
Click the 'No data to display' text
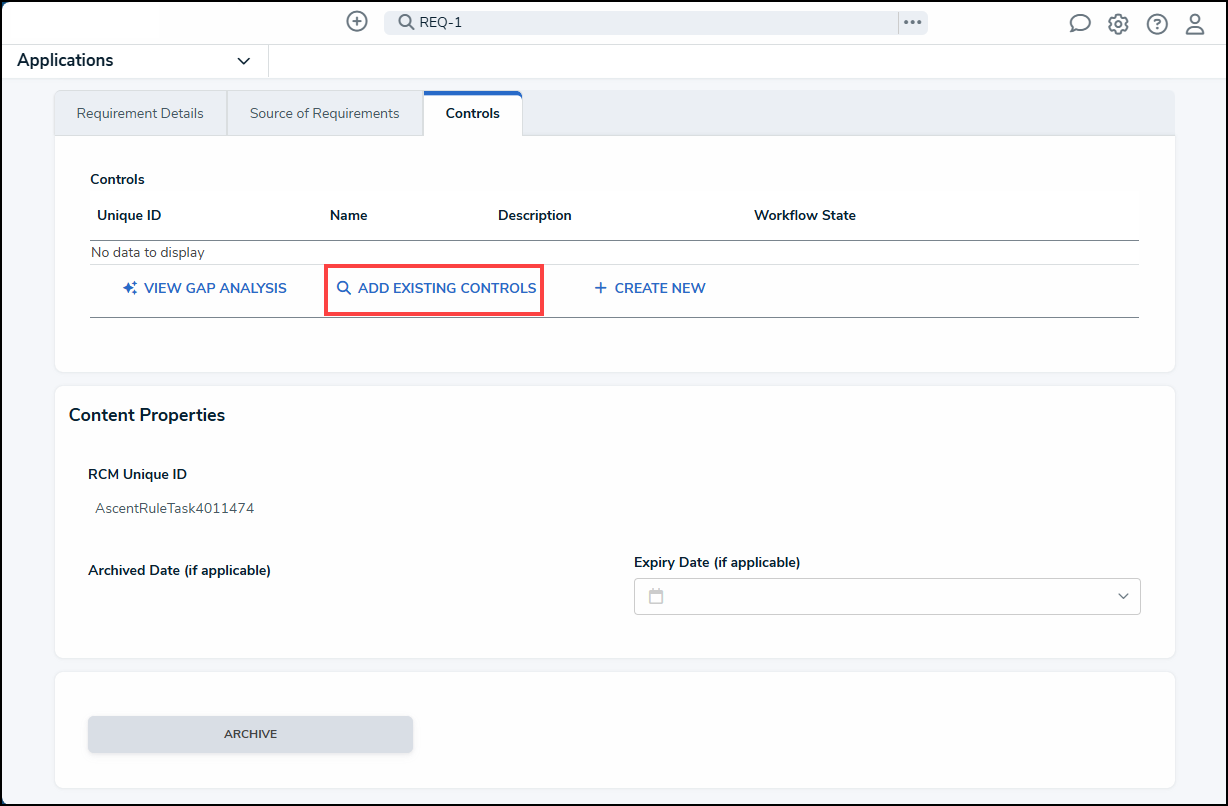[148, 253]
